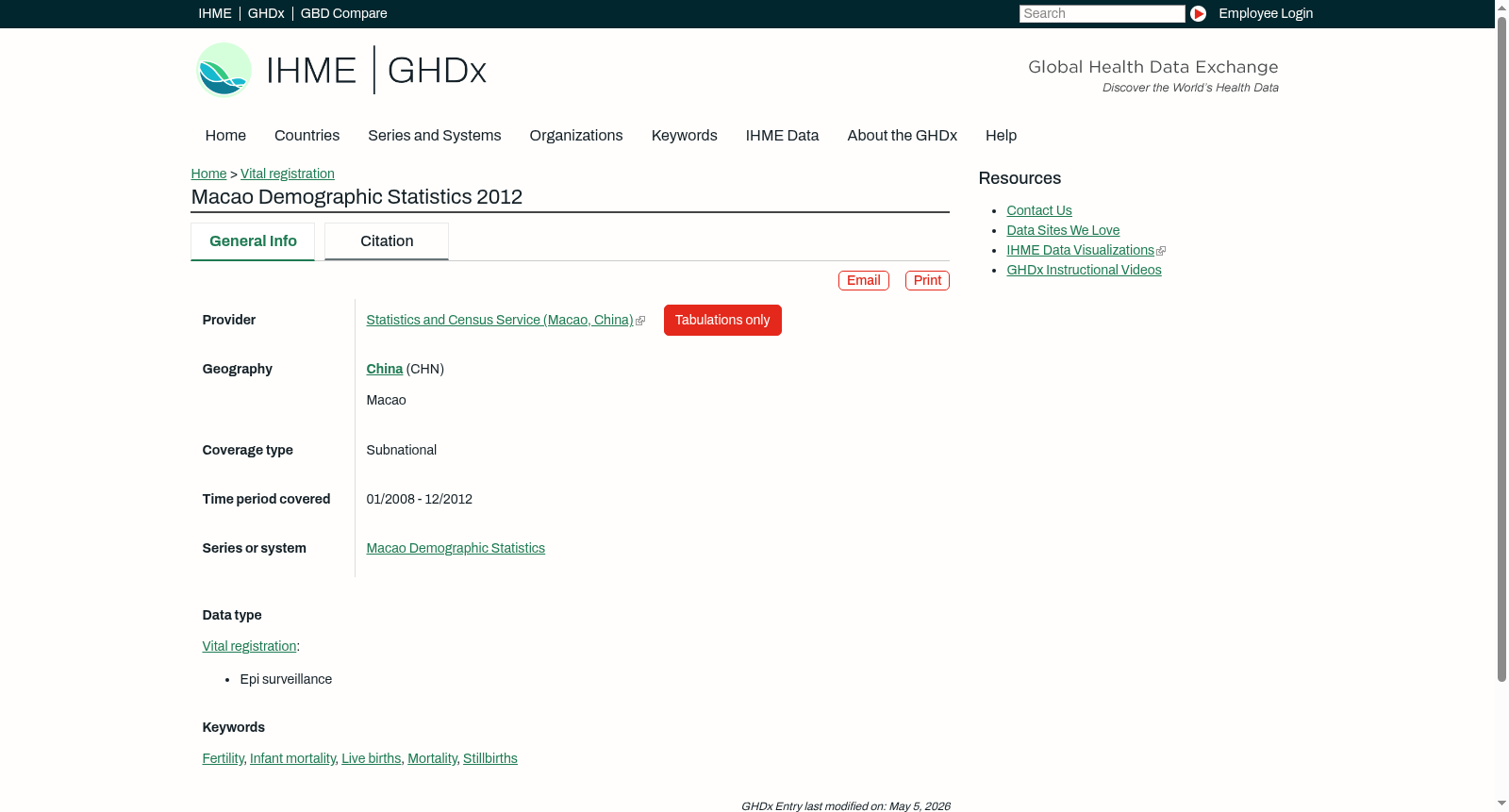Open About the GHDx menu
The height and width of the screenshot is (812, 1509).
pyautogui.click(x=902, y=136)
